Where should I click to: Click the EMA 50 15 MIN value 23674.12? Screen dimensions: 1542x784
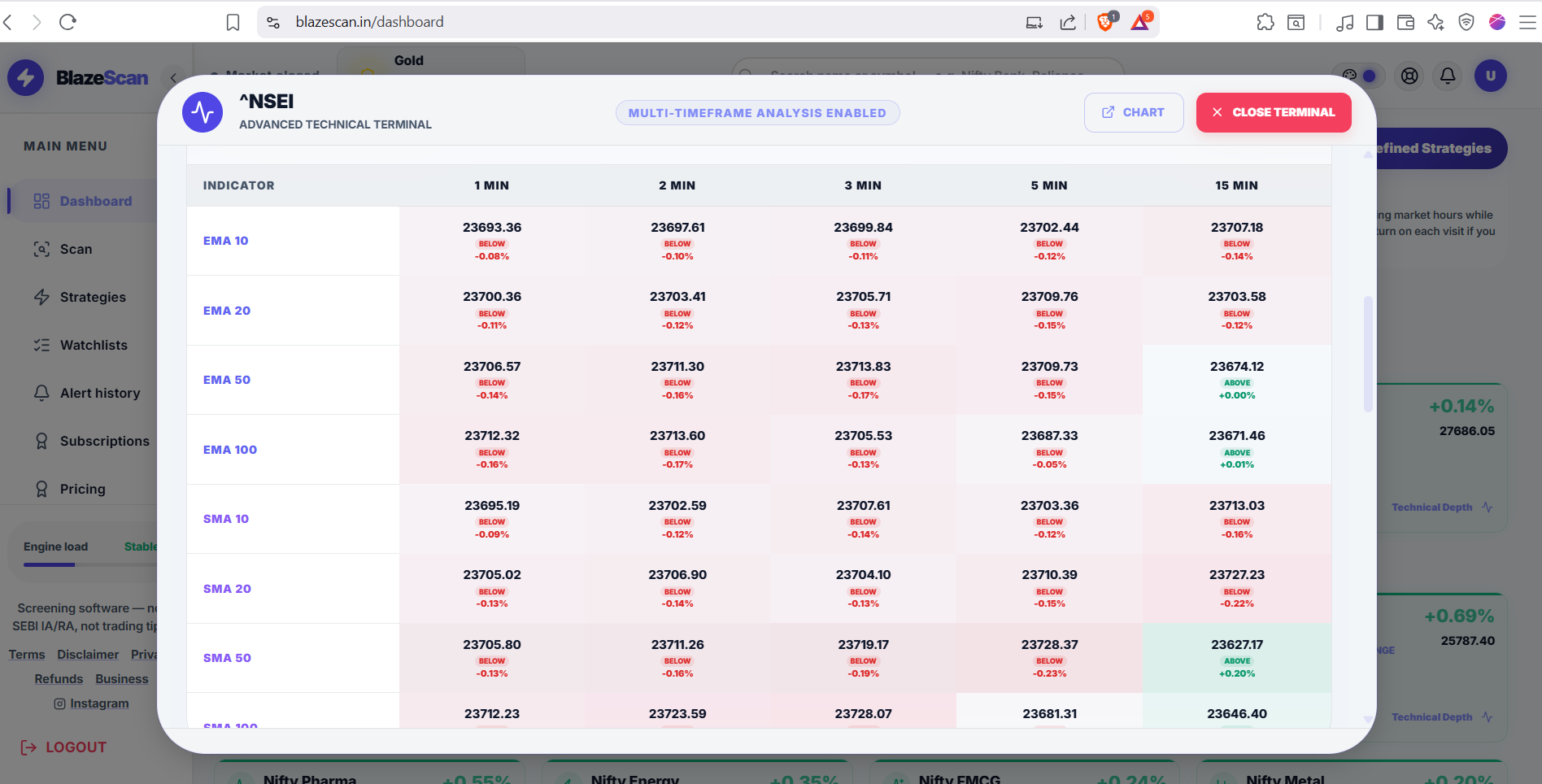1237,367
